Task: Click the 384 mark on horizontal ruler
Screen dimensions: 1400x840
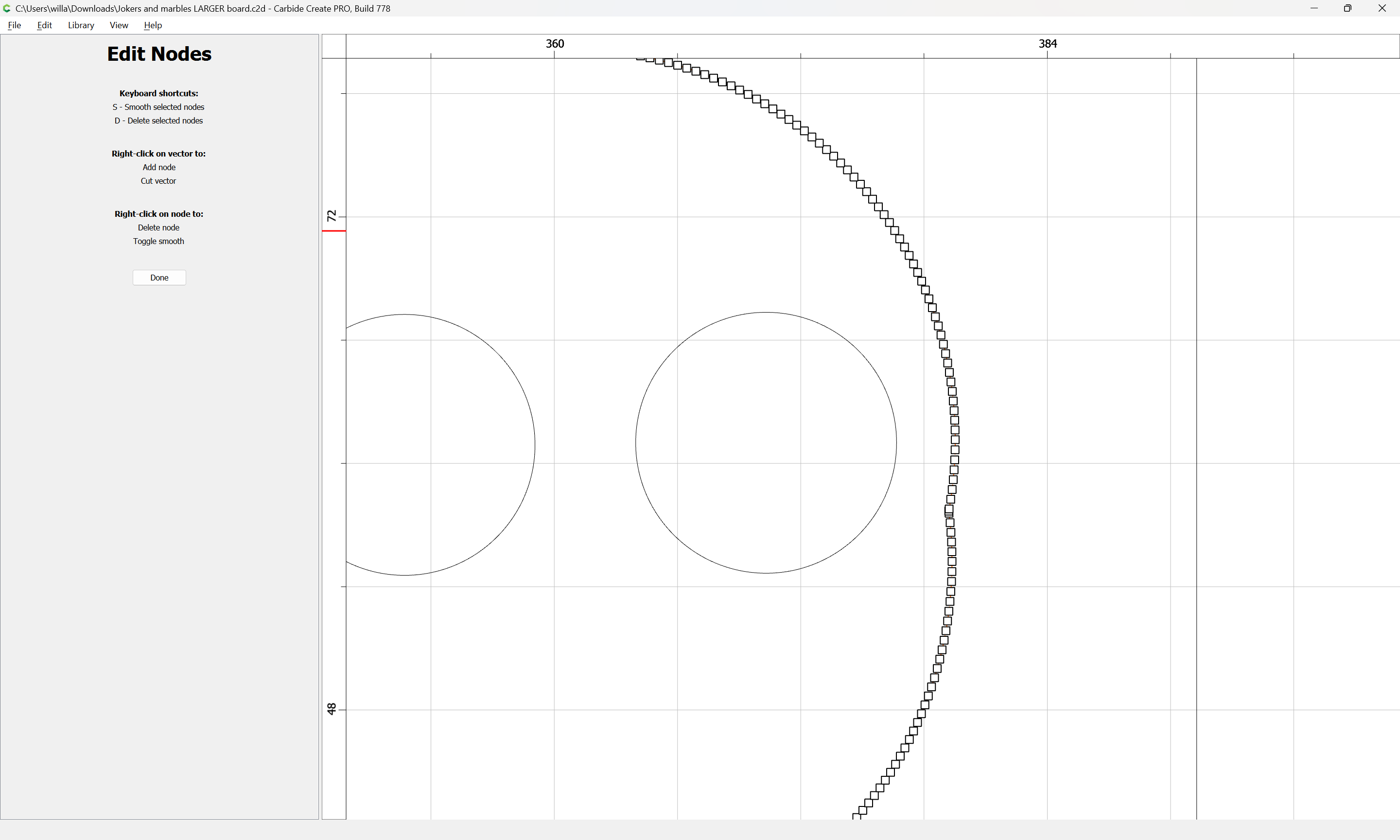Action: pos(1048,44)
